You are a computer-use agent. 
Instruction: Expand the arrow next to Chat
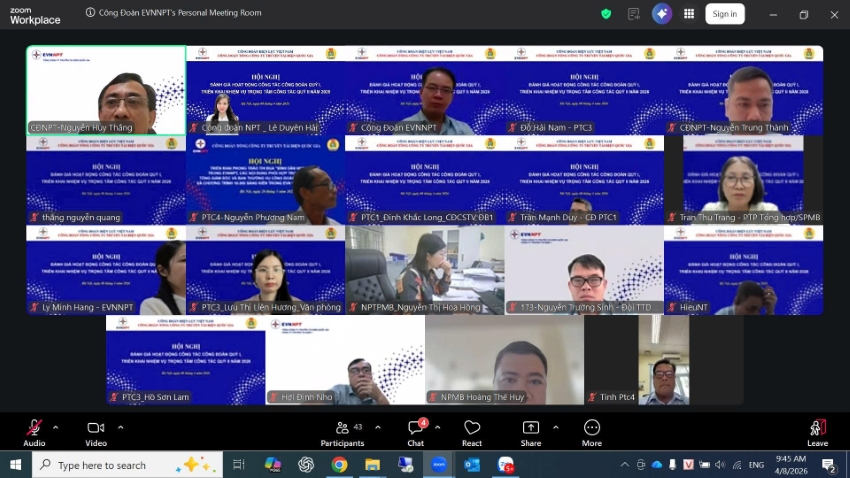[x=437, y=428]
